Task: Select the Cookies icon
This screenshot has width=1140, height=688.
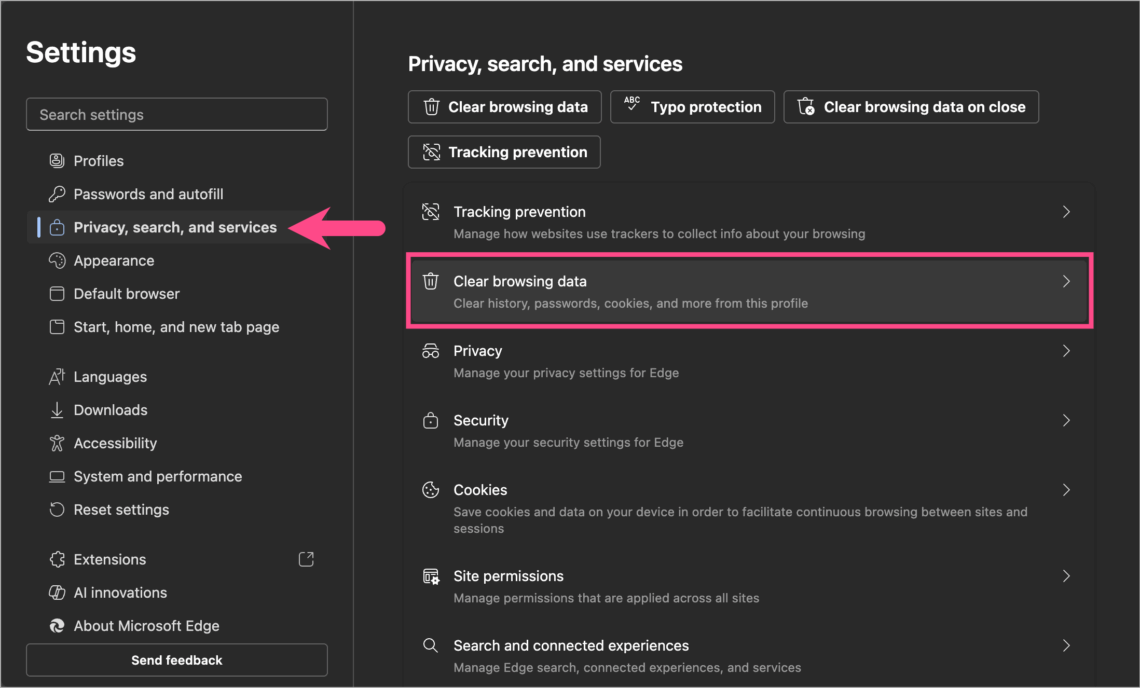Action: pos(431,490)
